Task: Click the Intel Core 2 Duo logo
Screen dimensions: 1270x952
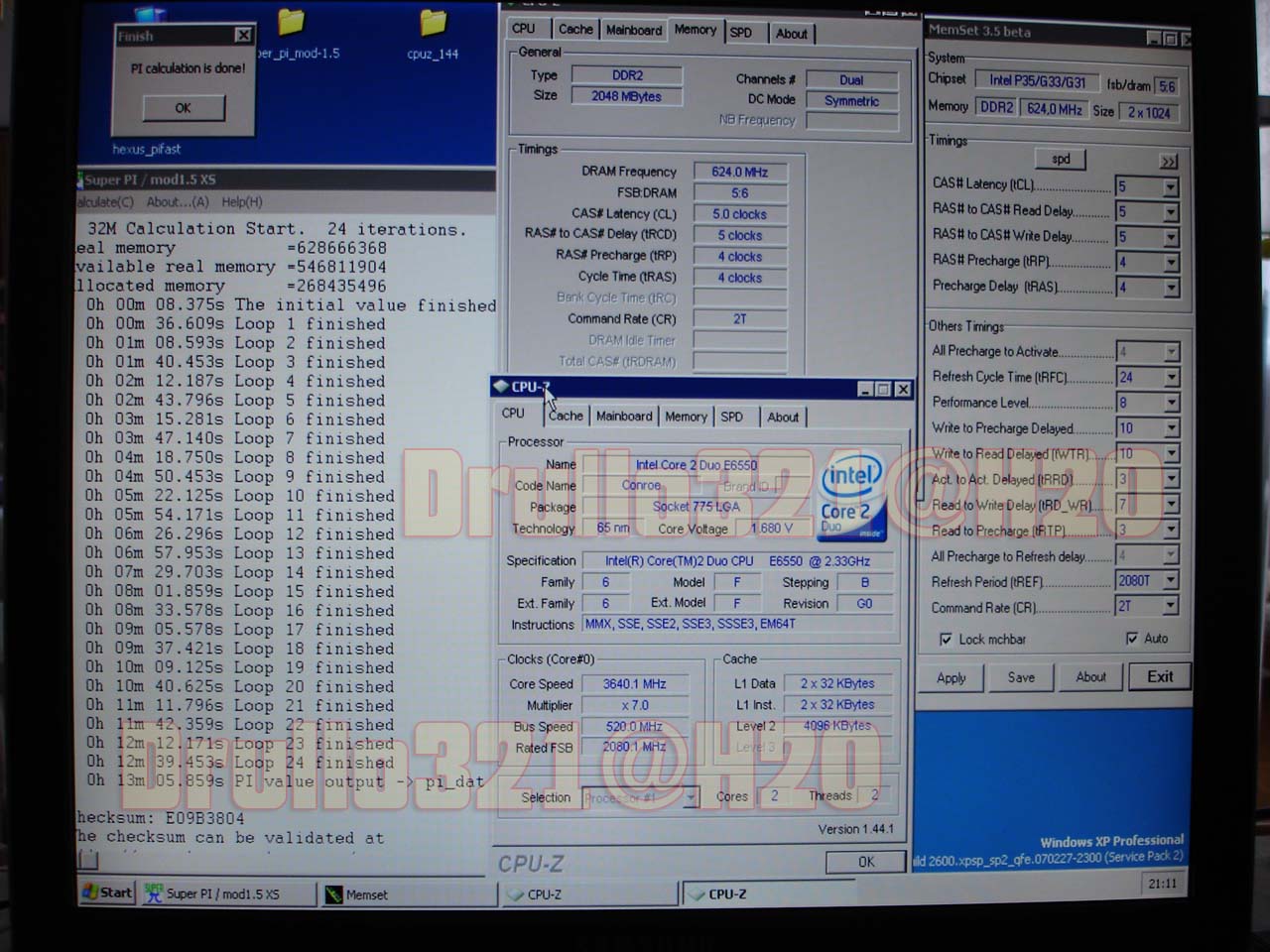Action: [x=850, y=498]
